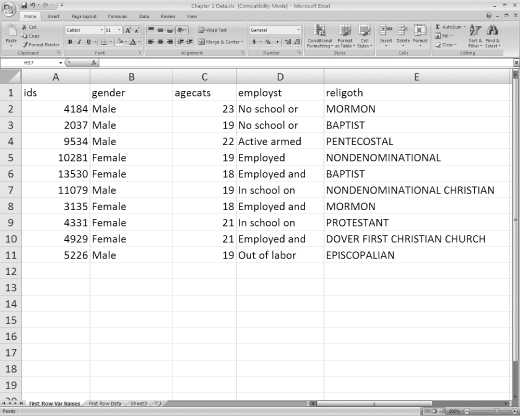Toggle Italic formatting
This screenshot has width=520, height=416.
(79, 42)
